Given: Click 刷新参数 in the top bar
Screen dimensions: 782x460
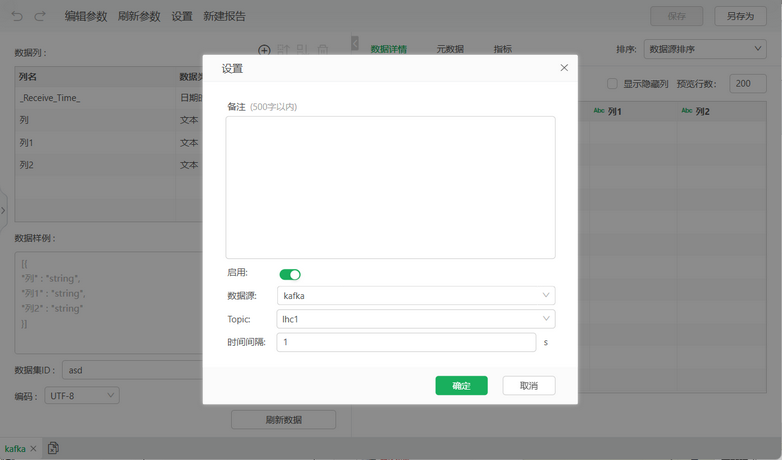Looking at the screenshot, I should tap(139, 16).
